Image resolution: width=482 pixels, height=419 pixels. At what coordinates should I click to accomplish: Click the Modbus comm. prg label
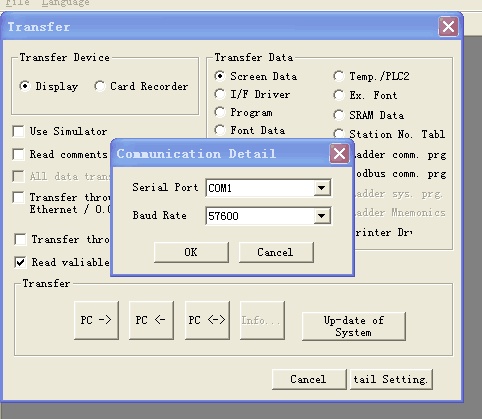pyautogui.click(x=400, y=174)
